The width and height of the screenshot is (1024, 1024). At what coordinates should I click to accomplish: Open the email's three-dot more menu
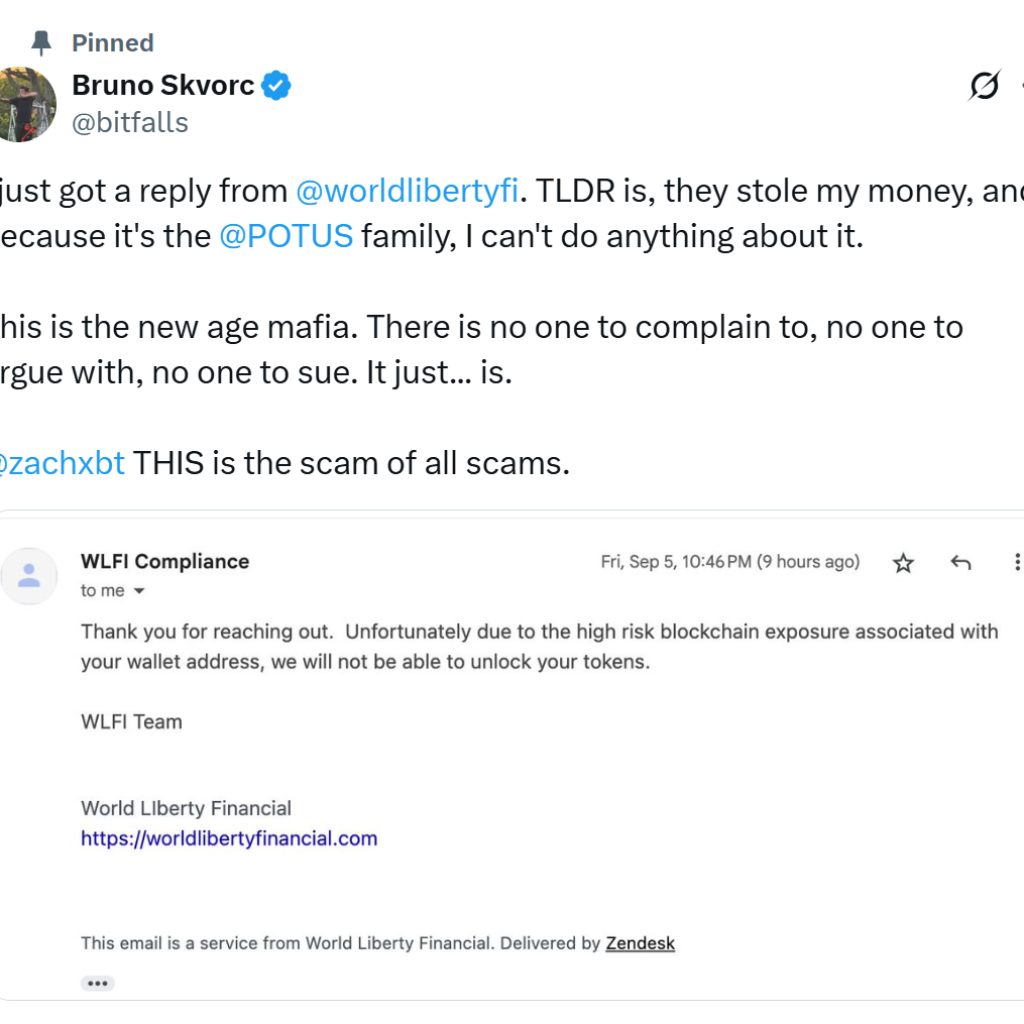click(1016, 562)
